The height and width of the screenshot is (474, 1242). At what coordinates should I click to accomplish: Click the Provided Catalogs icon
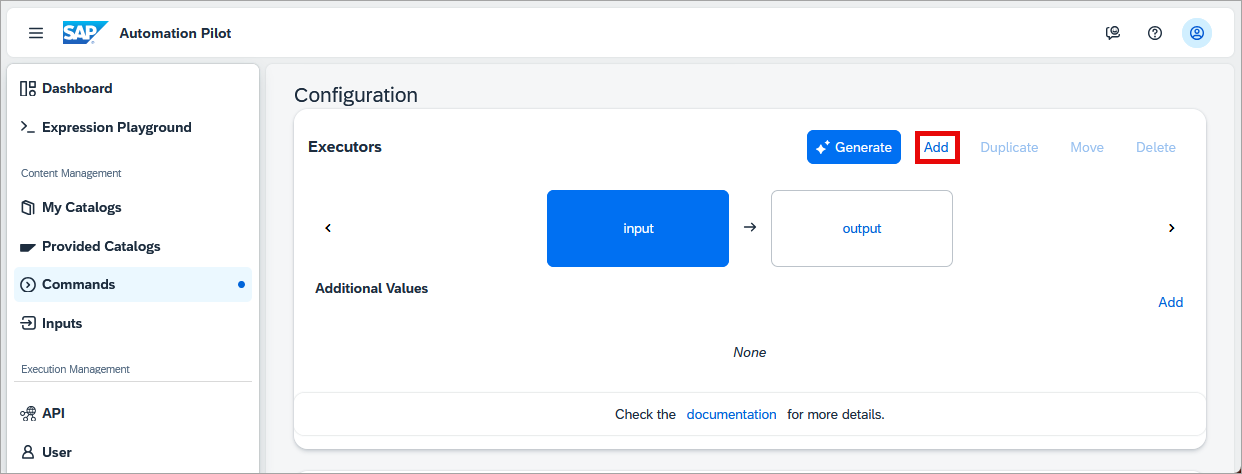point(28,246)
